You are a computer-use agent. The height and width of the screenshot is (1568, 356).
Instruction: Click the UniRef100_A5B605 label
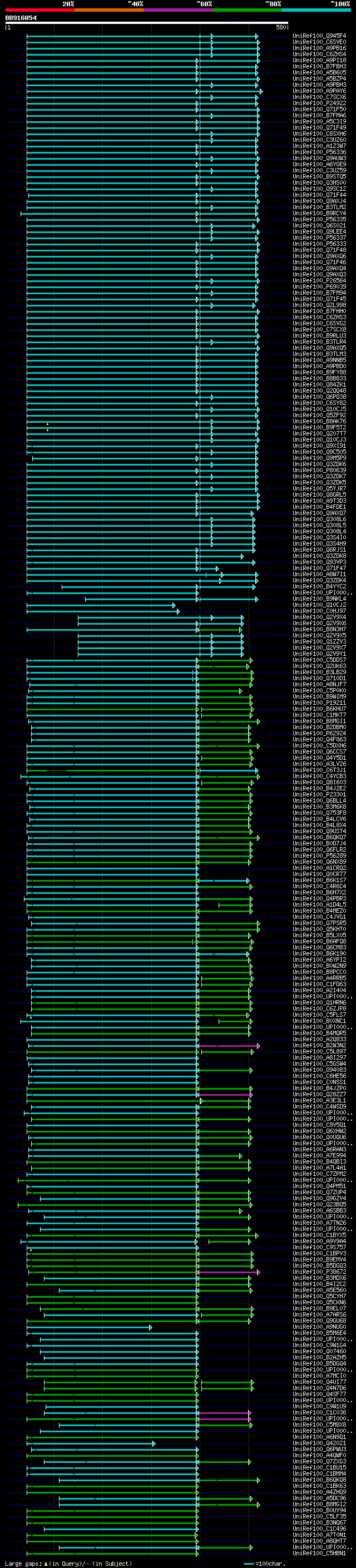(319, 72)
